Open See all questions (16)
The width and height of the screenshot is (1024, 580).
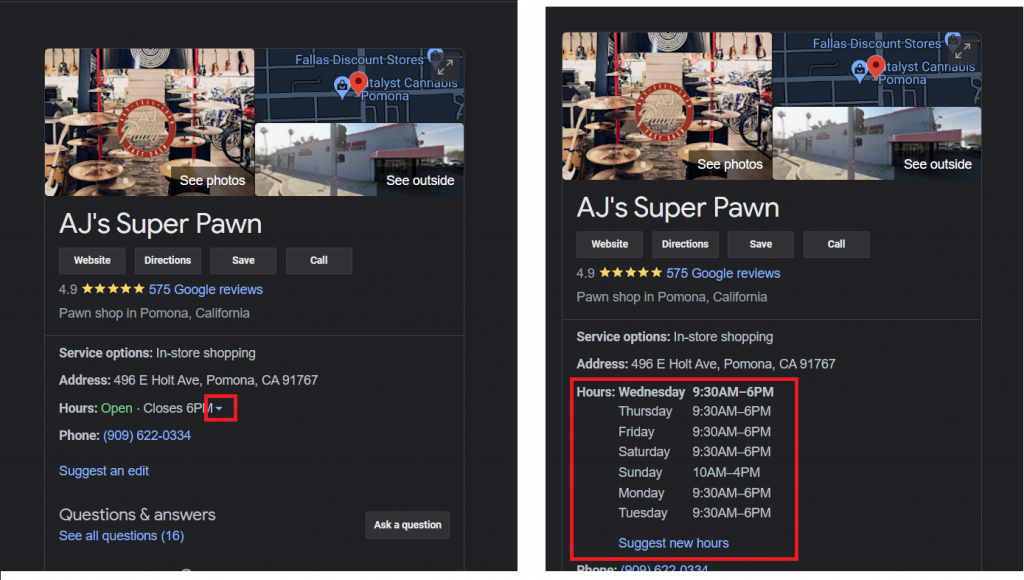pyautogui.click(x=121, y=535)
